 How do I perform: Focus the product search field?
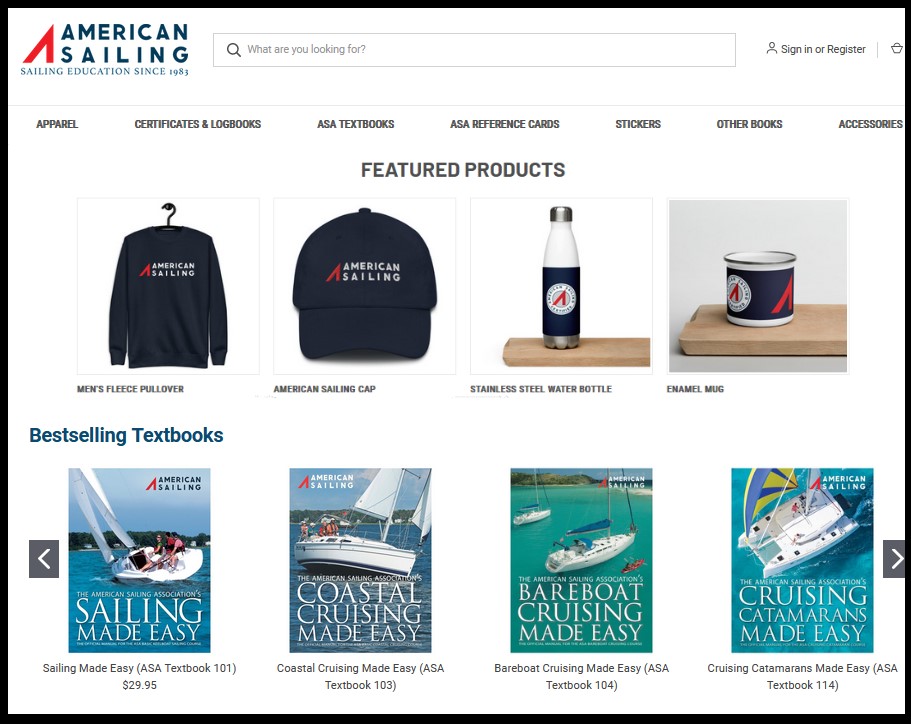tap(474, 50)
